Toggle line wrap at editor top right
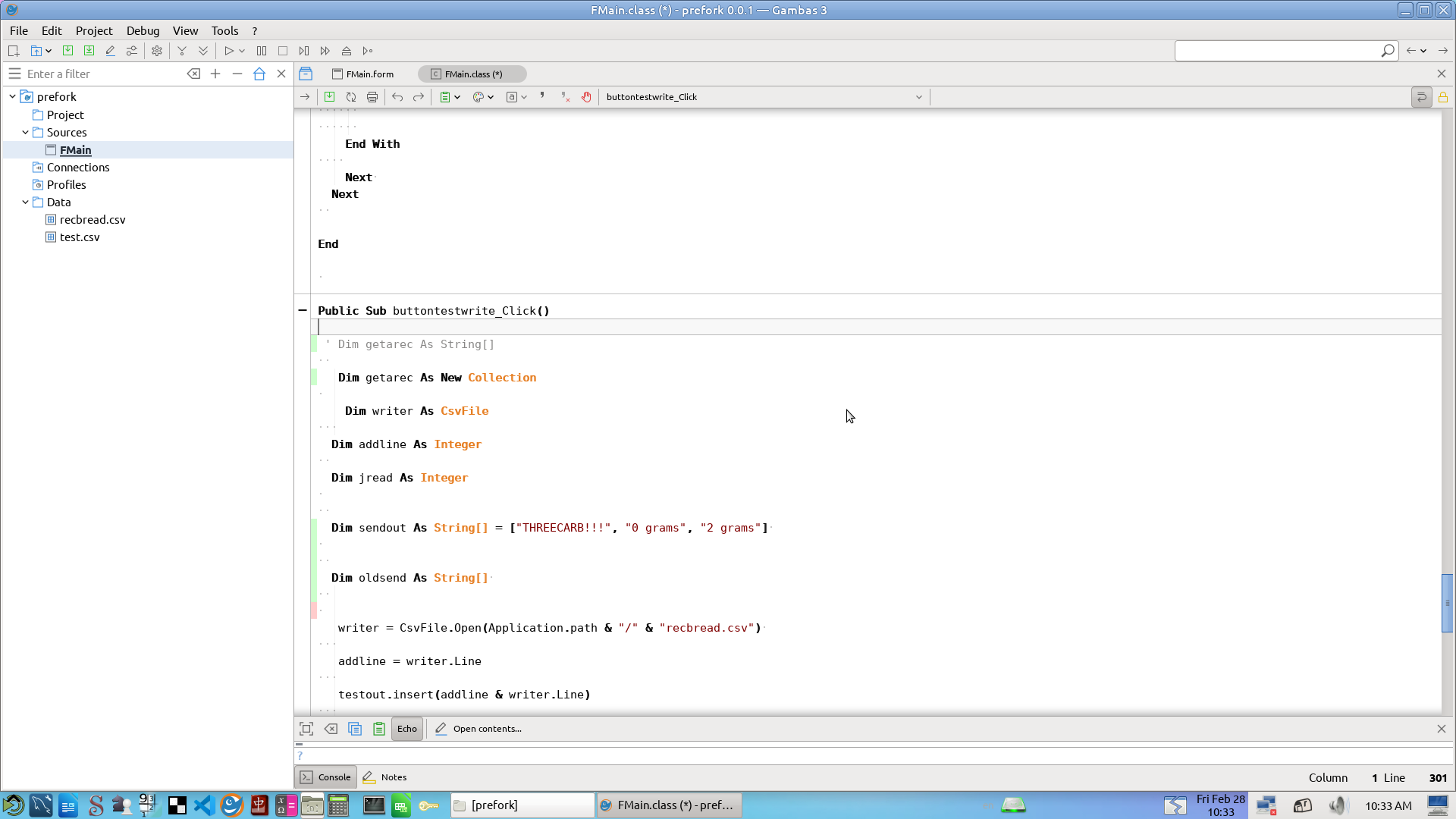 (x=1422, y=97)
